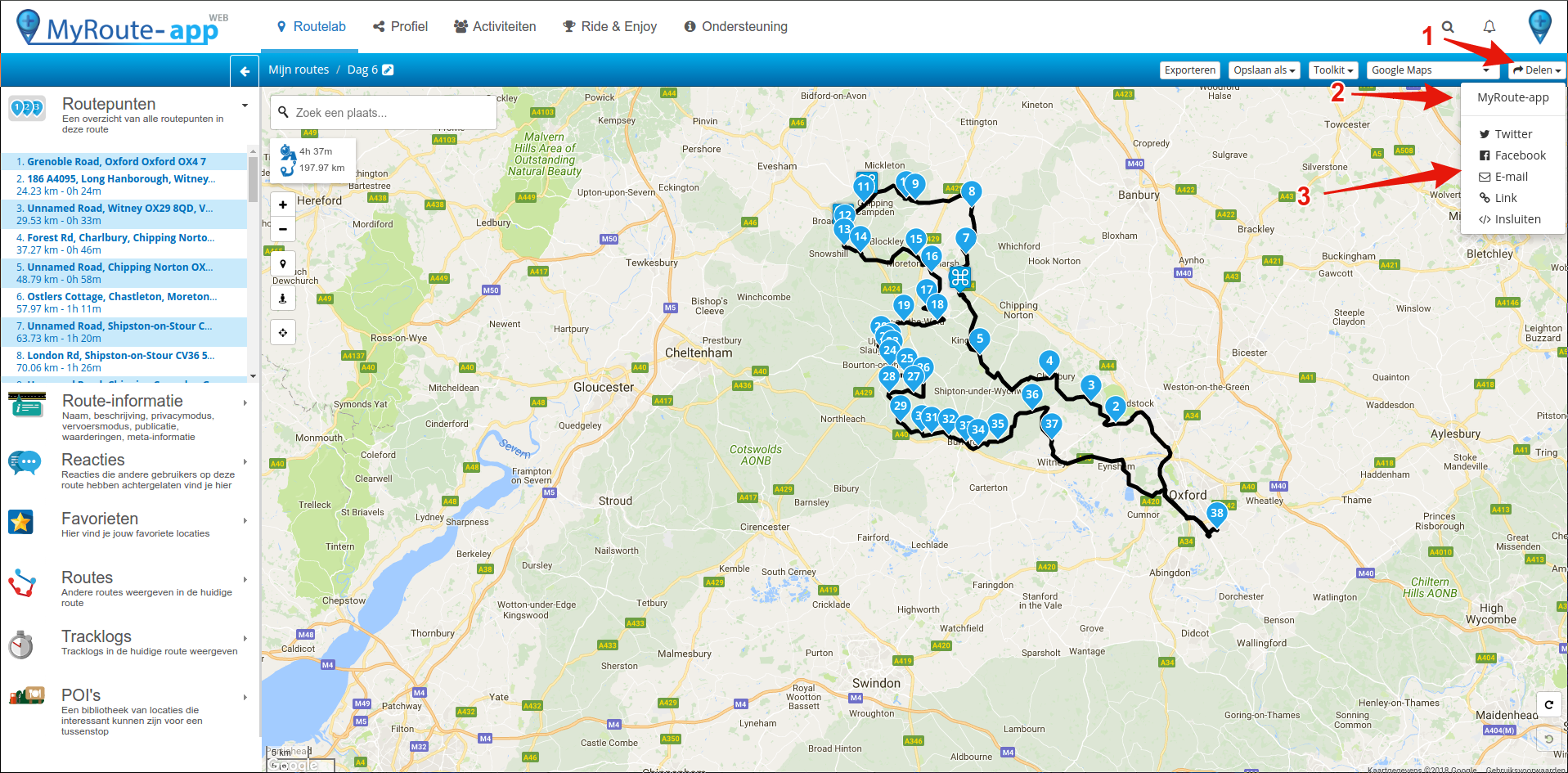The width and height of the screenshot is (1568, 773).
Task: Zoom out the map
Action: coord(283,229)
